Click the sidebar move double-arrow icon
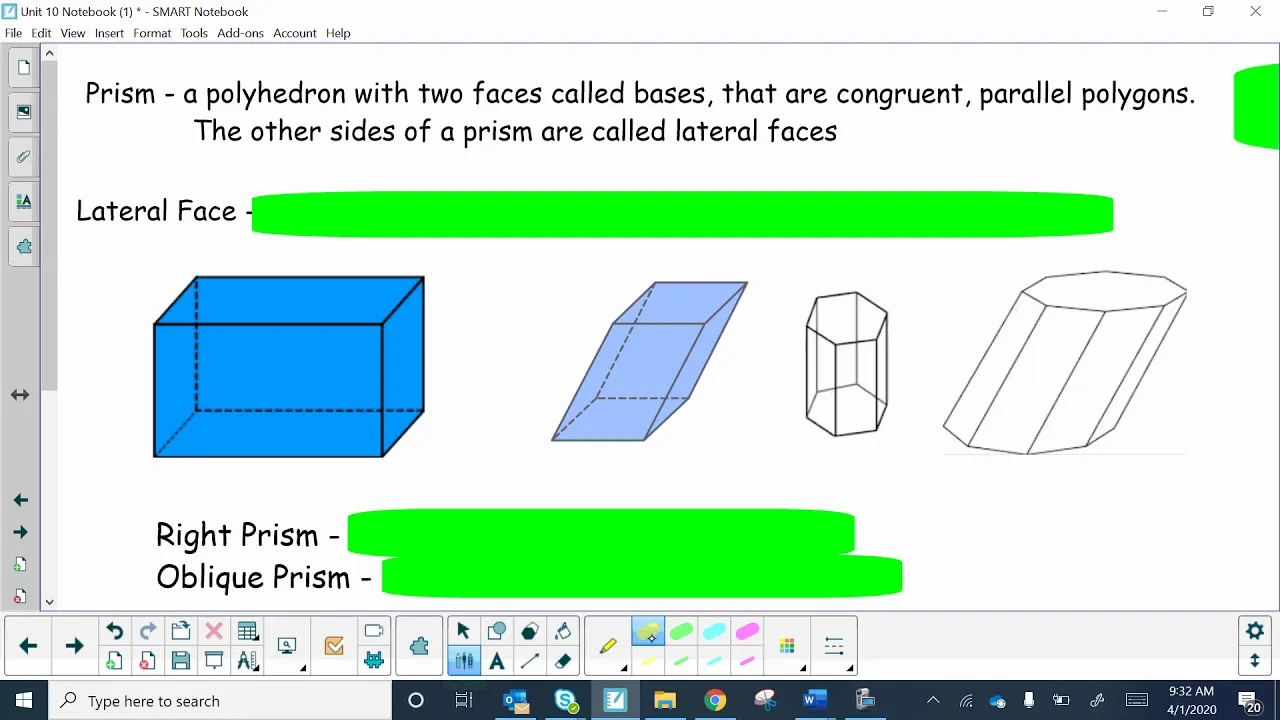1280x720 pixels. coord(20,395)
